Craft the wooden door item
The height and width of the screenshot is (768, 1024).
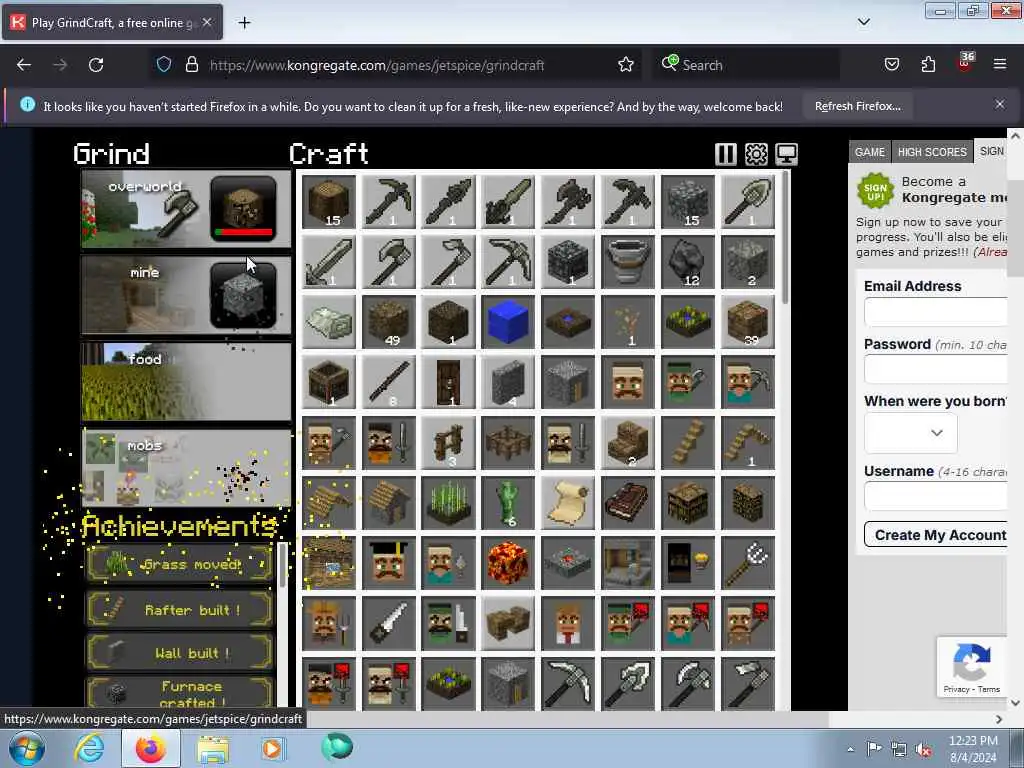(x=449, y=382)
